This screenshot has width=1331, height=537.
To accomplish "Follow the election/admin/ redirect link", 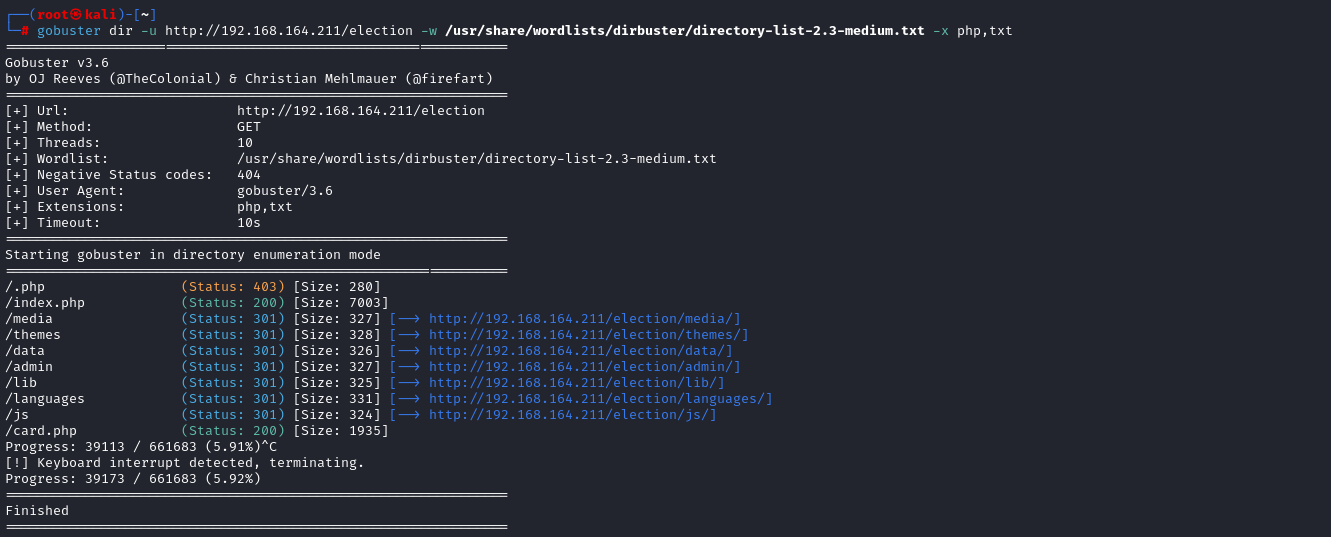I will tap(584, 367).
